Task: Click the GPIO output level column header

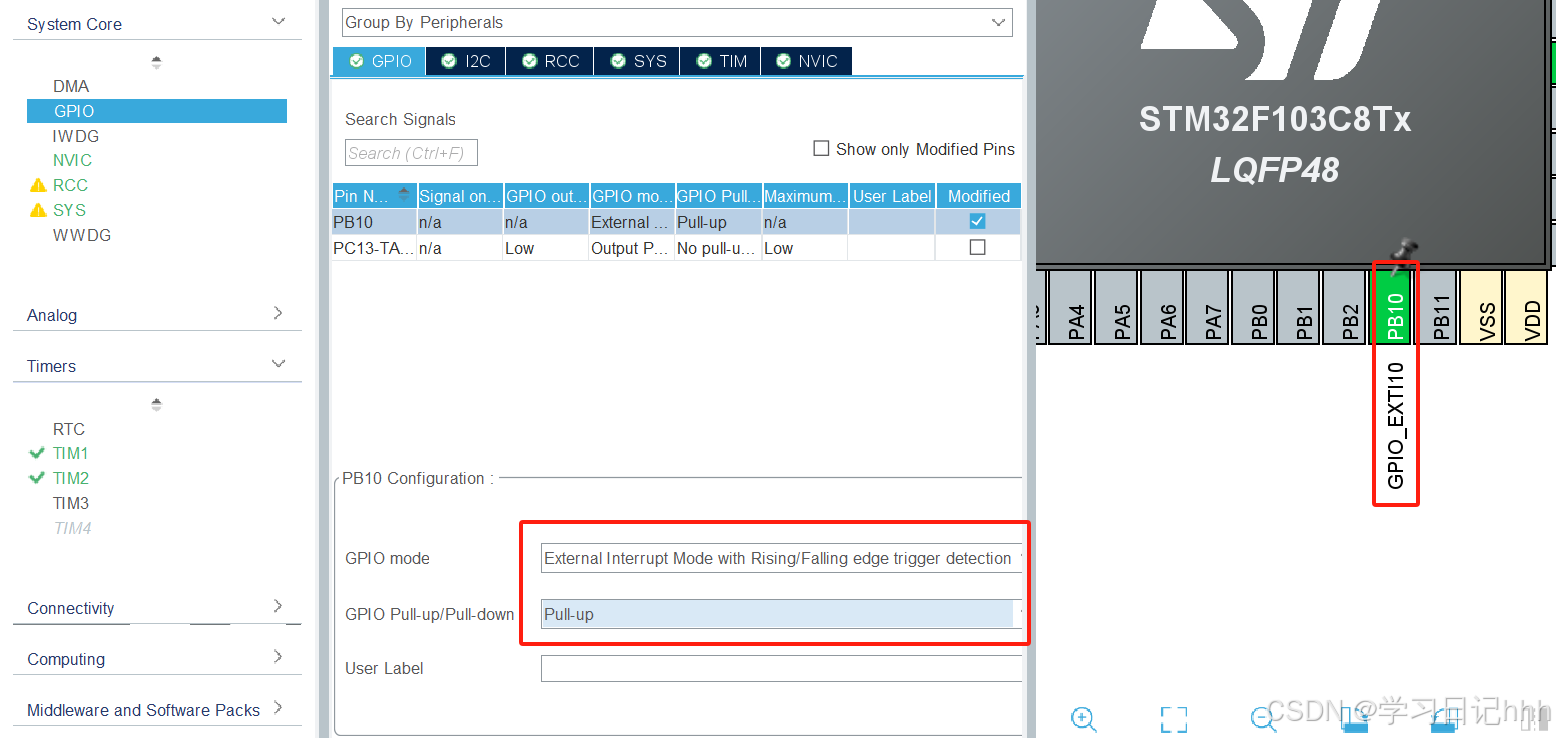Action: (x=546, y=196)
